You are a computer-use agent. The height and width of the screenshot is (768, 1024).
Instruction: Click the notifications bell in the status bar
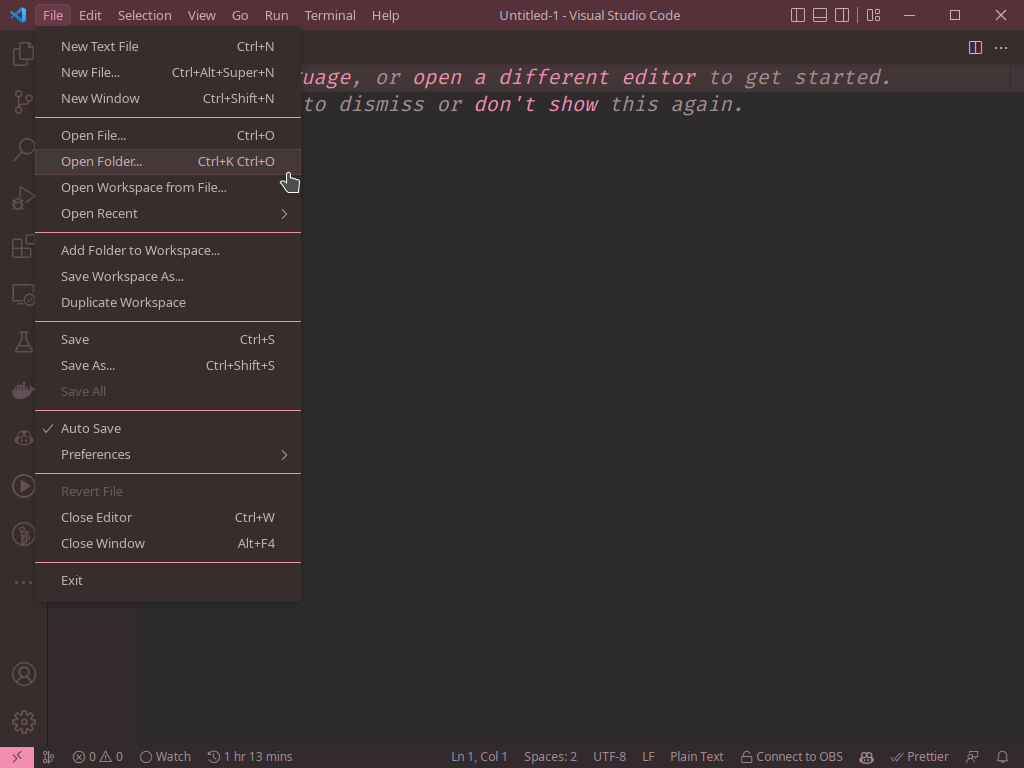point(1003,757)
